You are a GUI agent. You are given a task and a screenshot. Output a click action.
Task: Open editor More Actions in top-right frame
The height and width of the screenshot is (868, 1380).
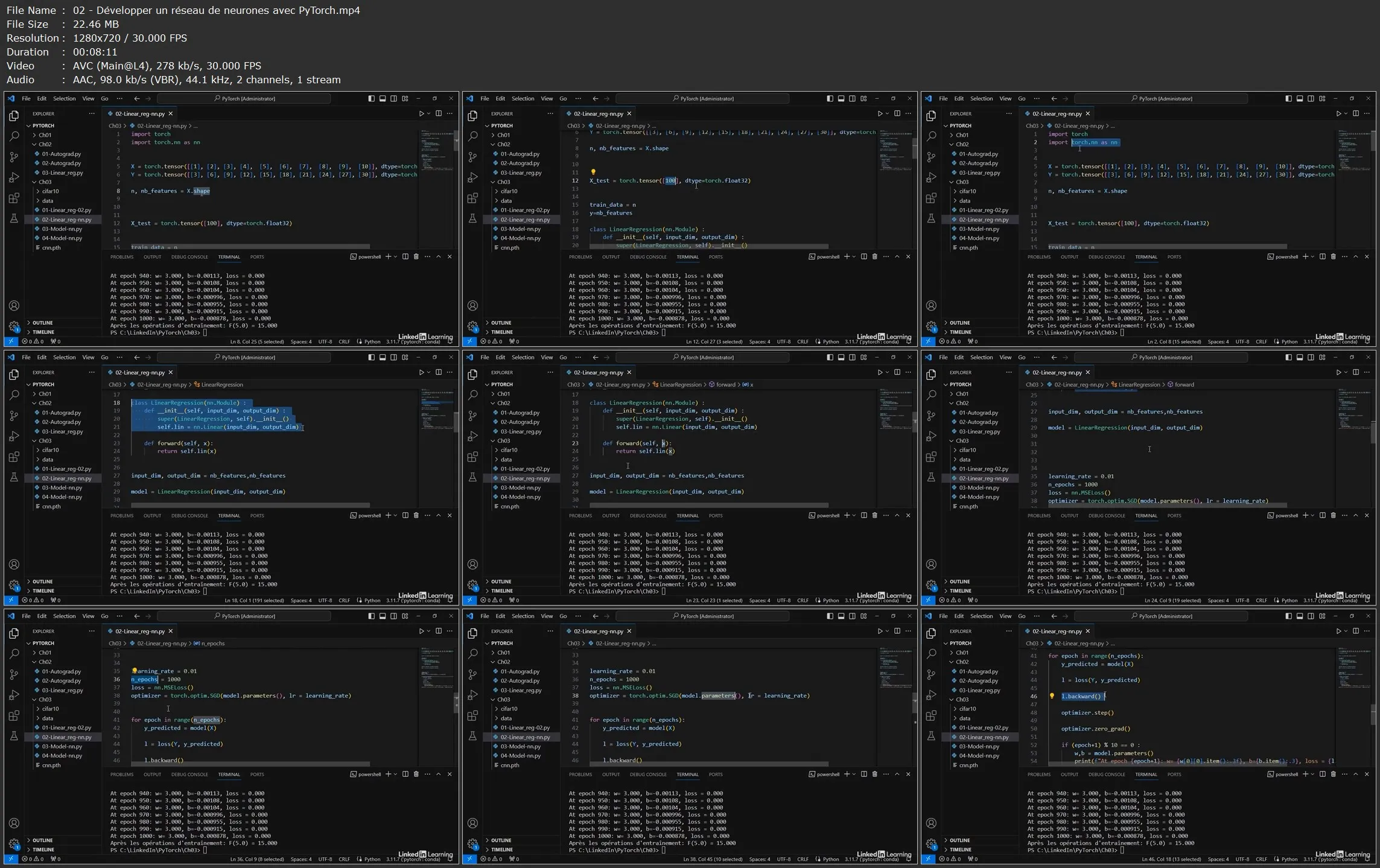(x=1367, y=113)
